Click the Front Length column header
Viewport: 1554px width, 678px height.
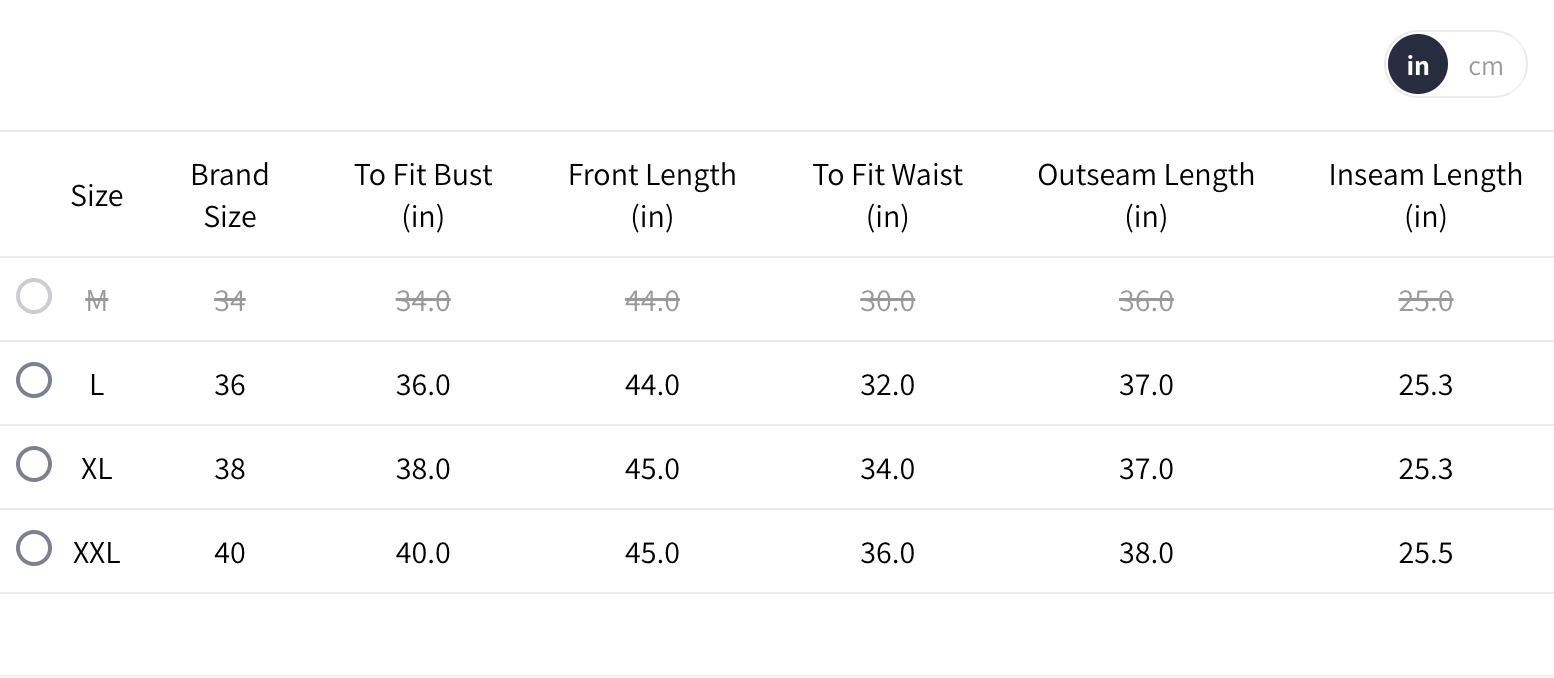pyautogui.click(x=651, y=195)
